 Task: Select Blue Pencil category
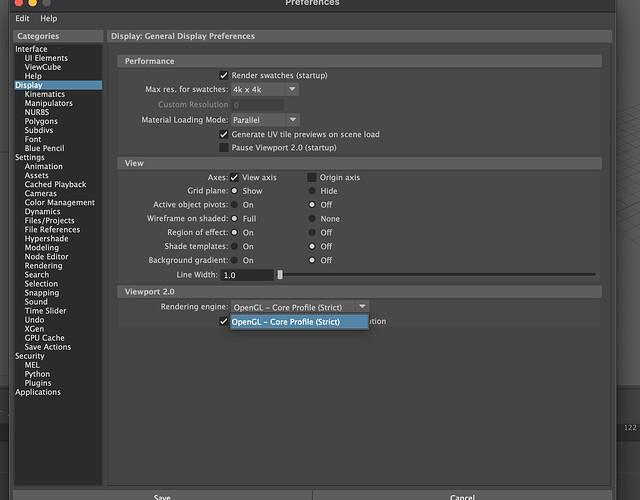pos(44,148)
